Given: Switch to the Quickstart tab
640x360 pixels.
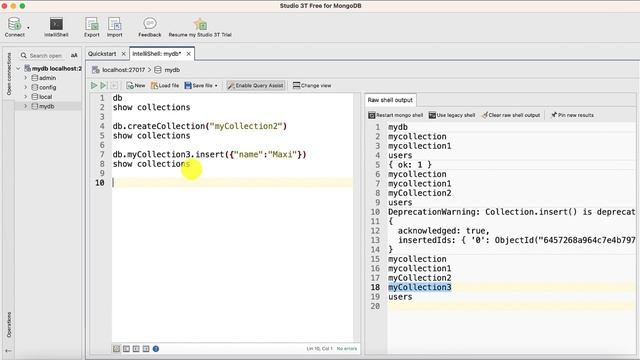Looking at the screenshot, I should click(x=102, y=53).
